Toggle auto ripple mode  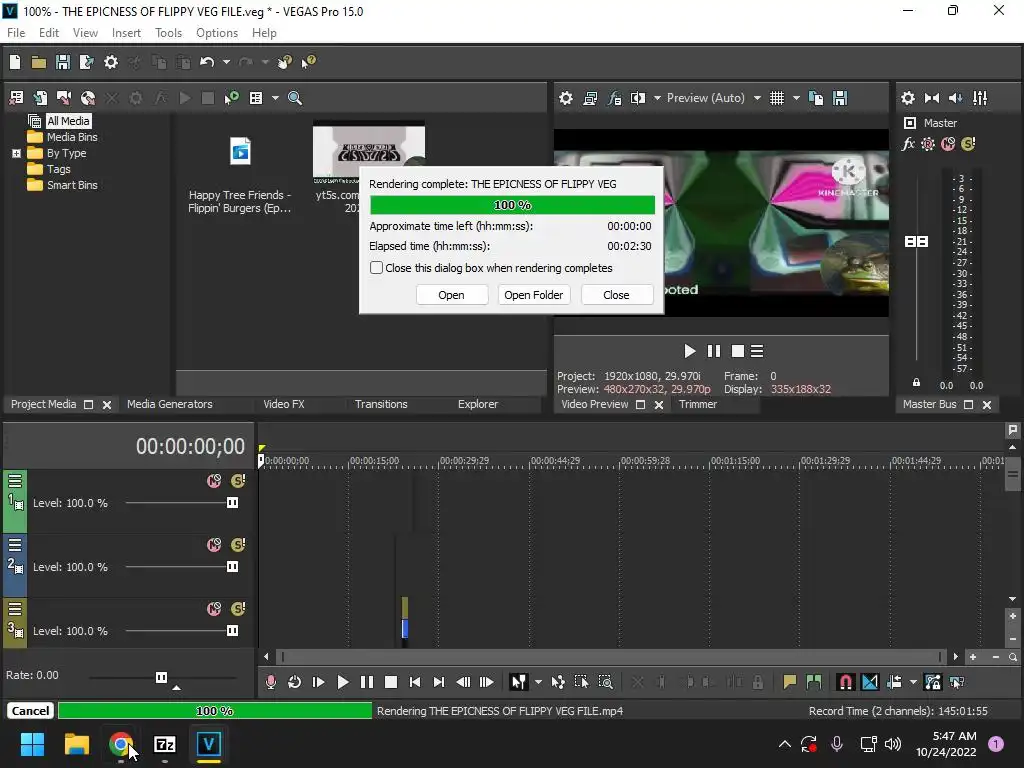[894, 682]
